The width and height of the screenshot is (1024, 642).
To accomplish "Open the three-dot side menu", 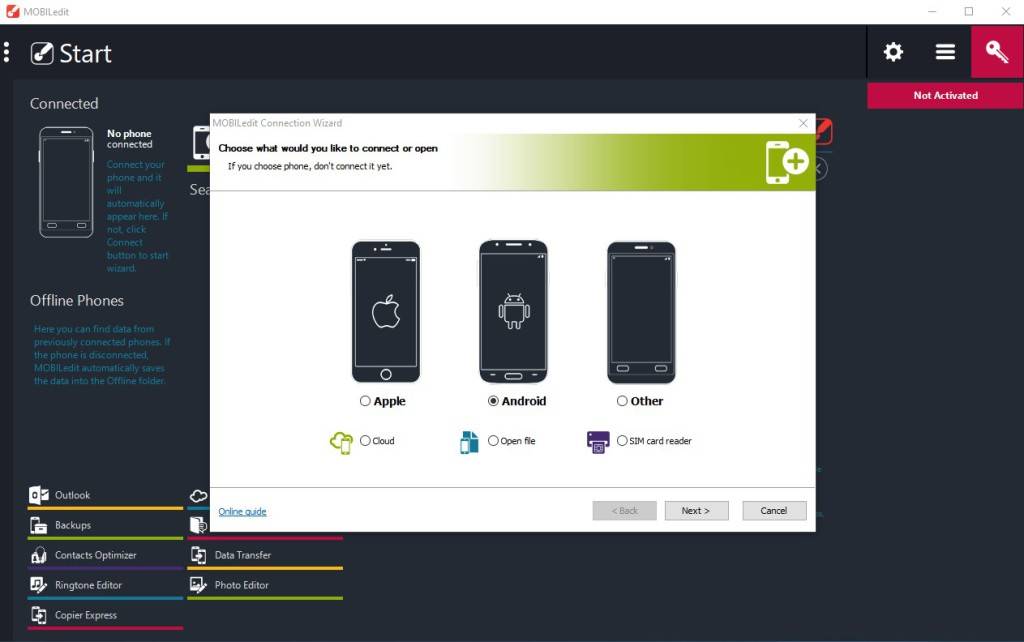I will tap(7, 52).
